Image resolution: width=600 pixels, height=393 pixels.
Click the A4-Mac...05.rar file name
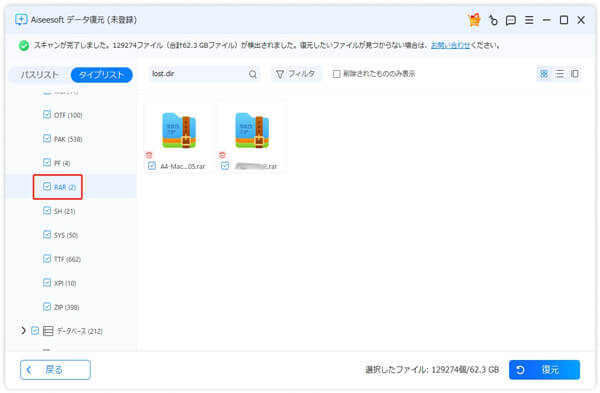(x=183, y=166)
